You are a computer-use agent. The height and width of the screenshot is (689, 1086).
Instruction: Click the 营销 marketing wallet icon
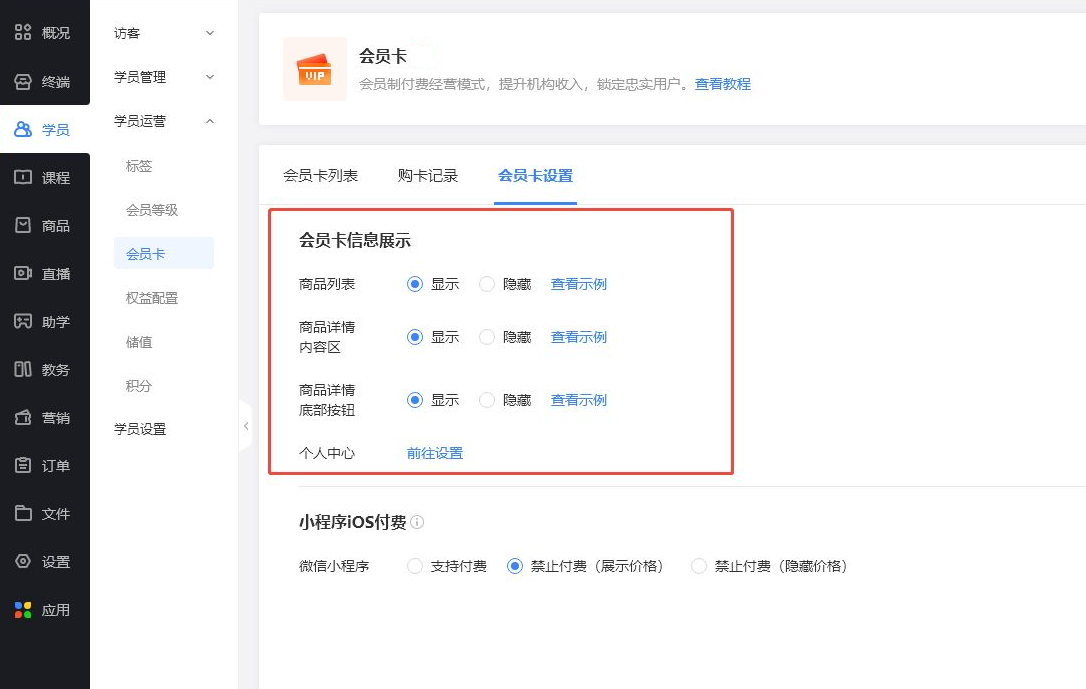point(23,417)
